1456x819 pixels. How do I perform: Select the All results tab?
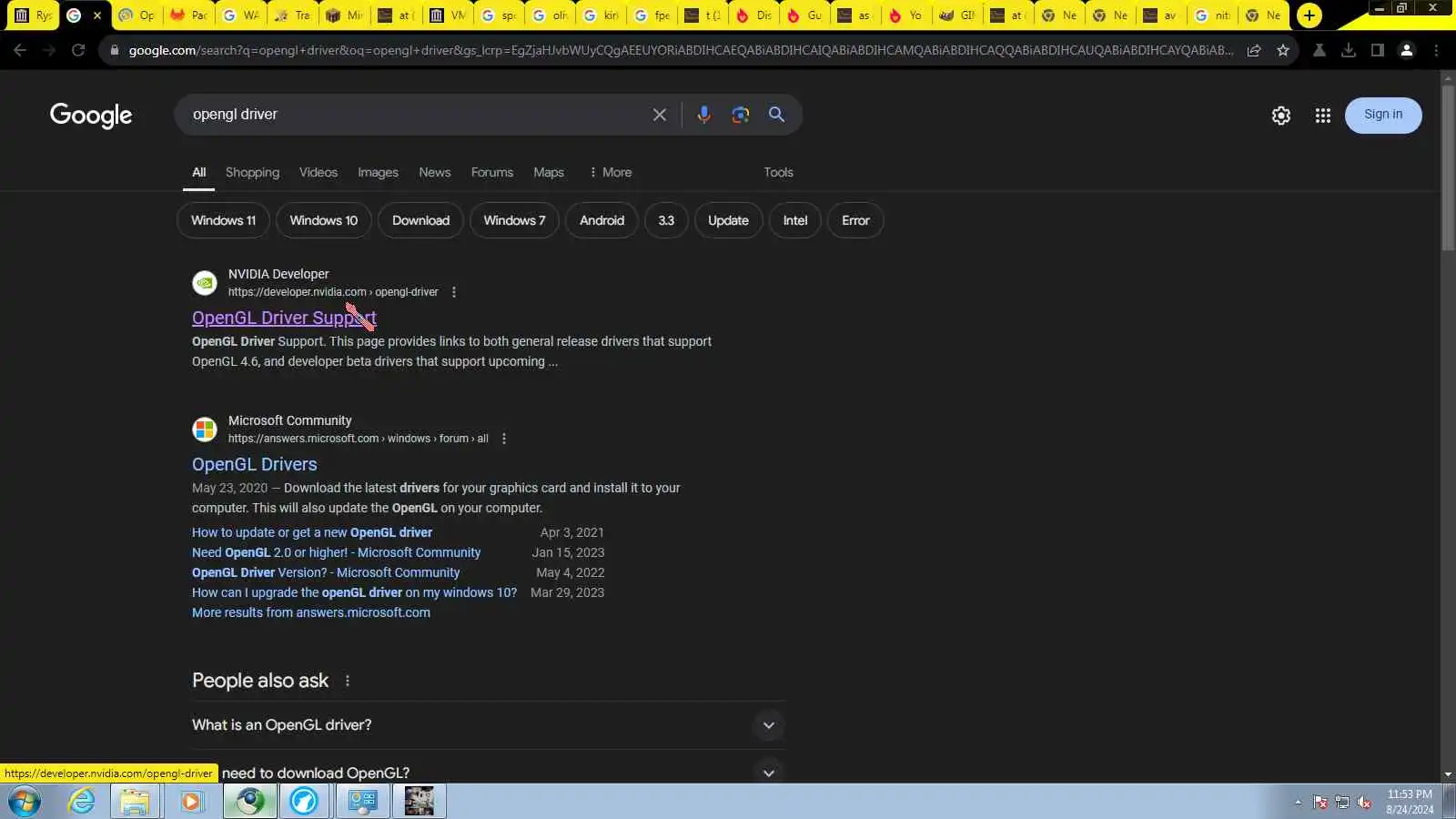[x=199, y=173]
